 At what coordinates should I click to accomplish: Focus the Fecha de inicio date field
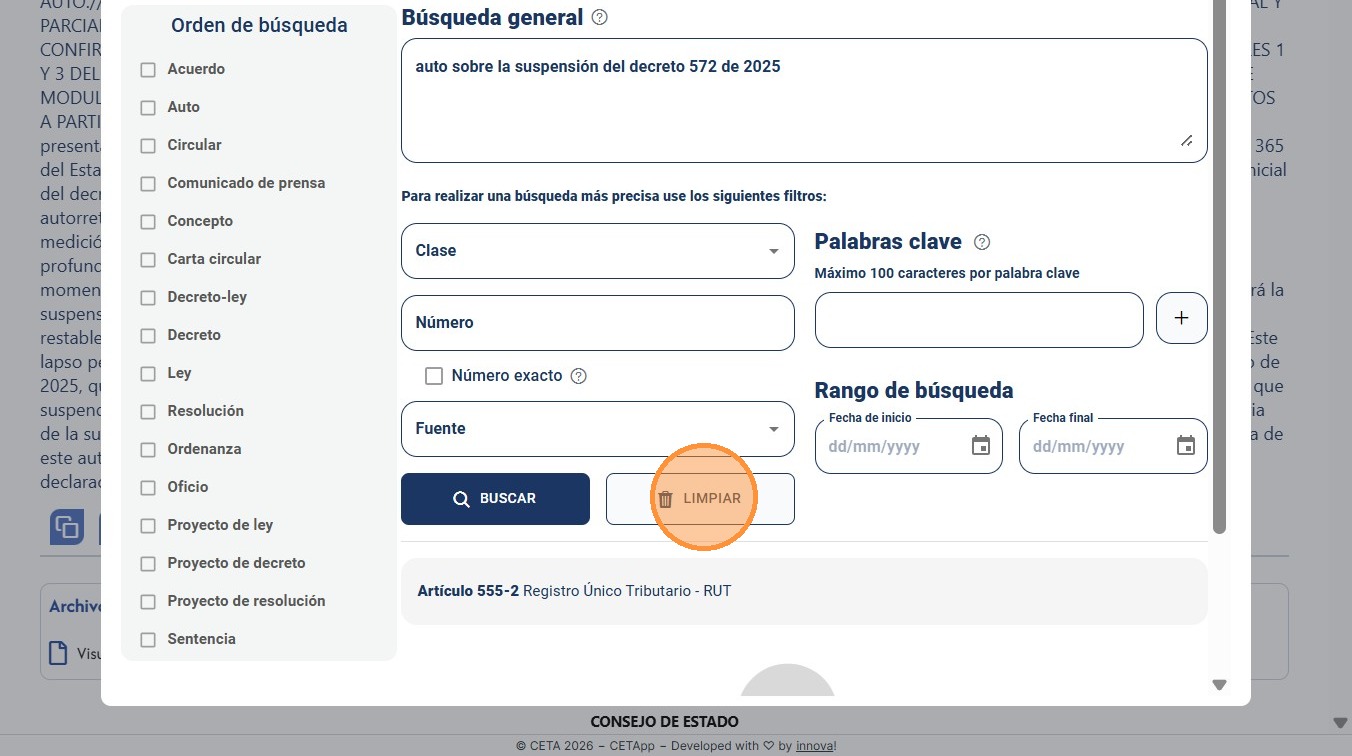(x=909, y=446)
